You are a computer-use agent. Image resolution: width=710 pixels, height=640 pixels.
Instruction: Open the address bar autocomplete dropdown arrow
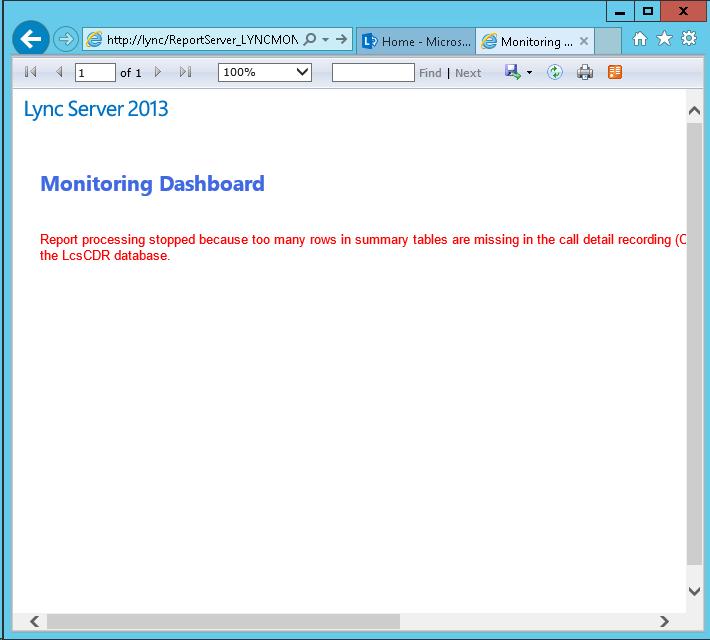click(326, 40)
